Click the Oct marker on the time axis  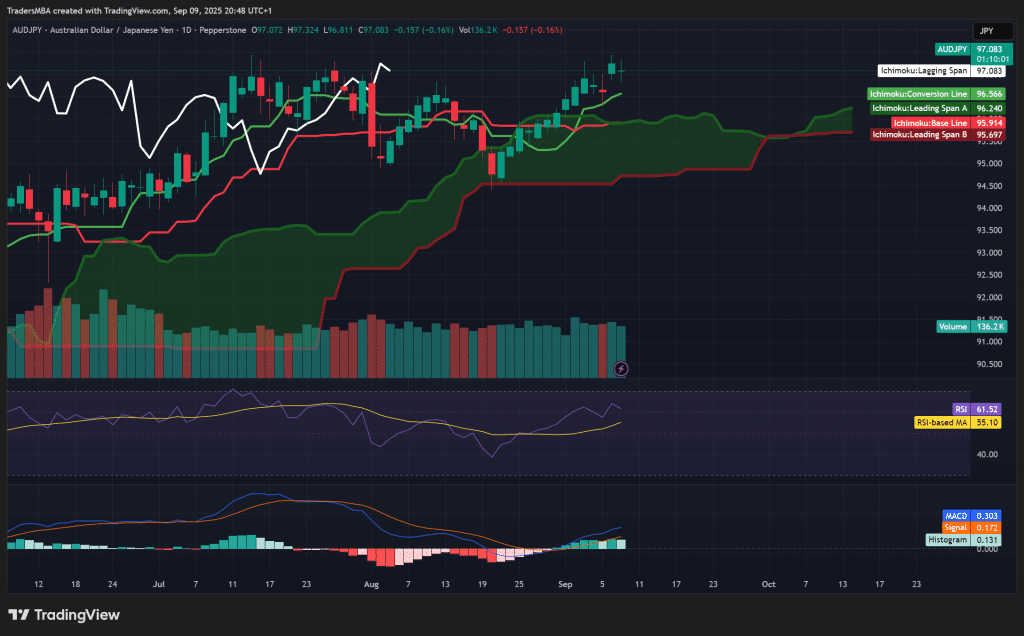768,583
